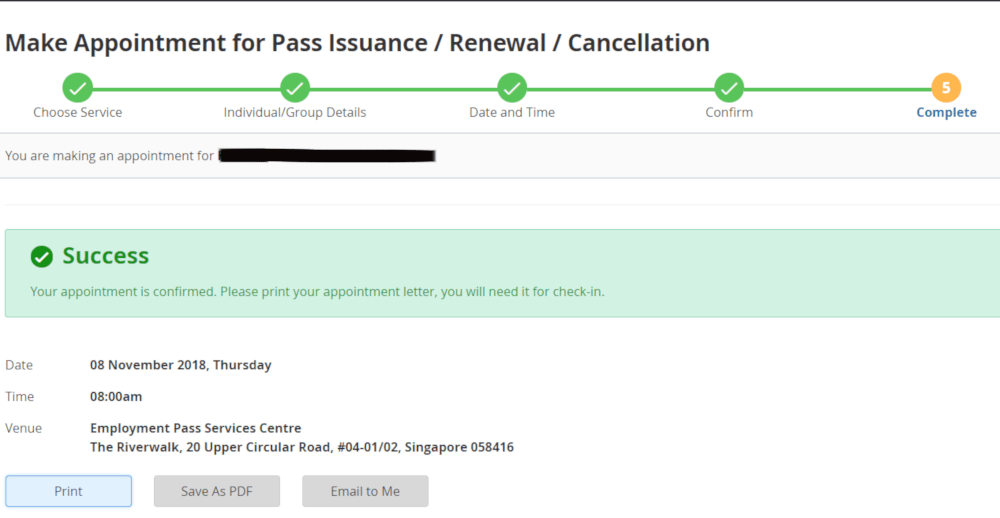
Task: Select the Date and Time step checkmark
Action: point(512,87)
